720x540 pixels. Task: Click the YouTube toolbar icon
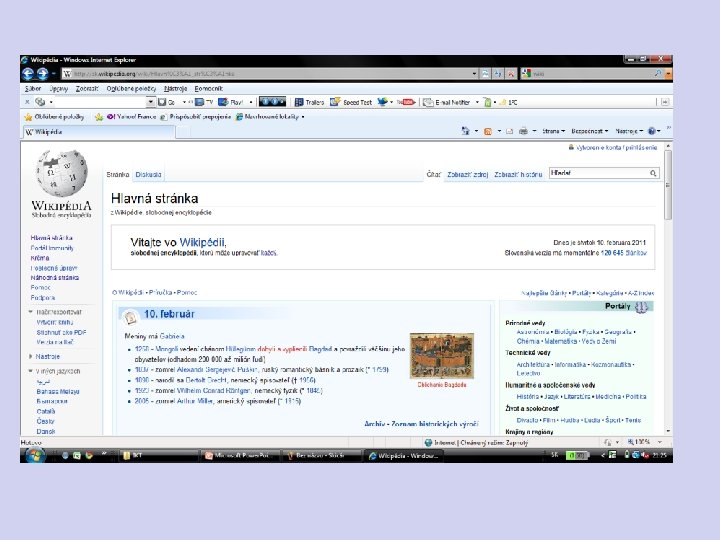tap(406, 102)
